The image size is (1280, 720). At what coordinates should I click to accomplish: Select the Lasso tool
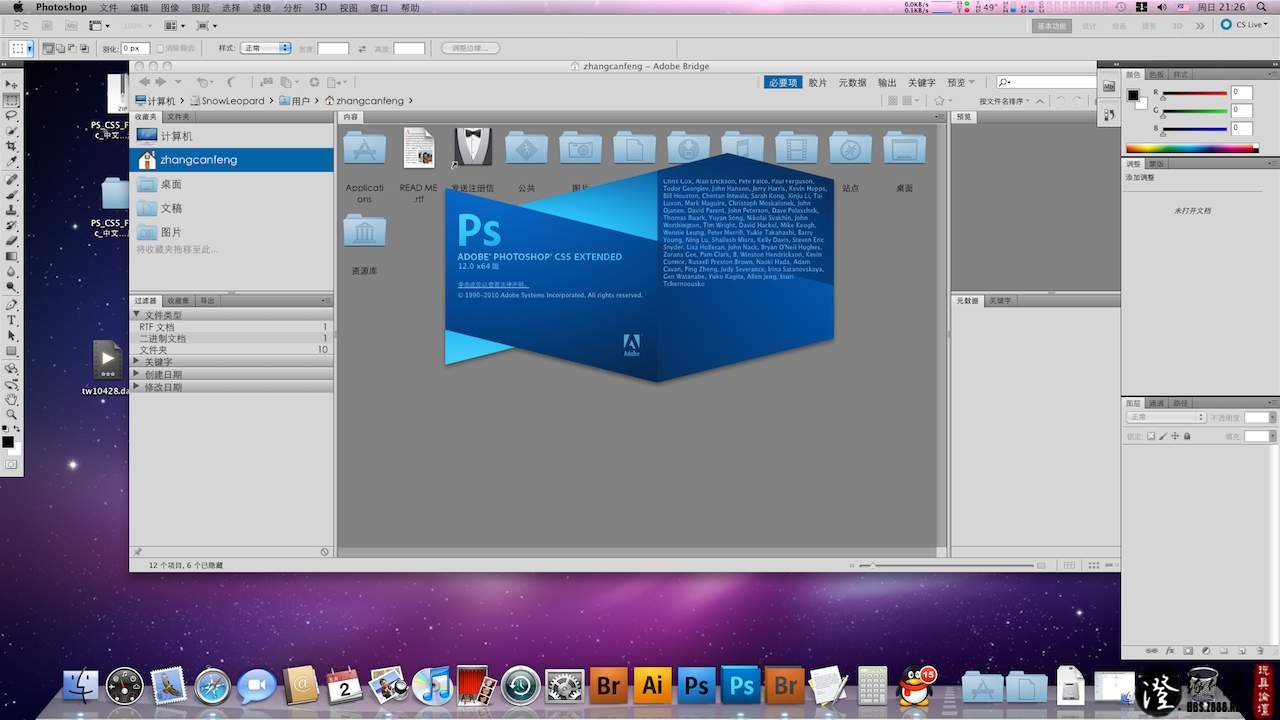coord(12,116)
